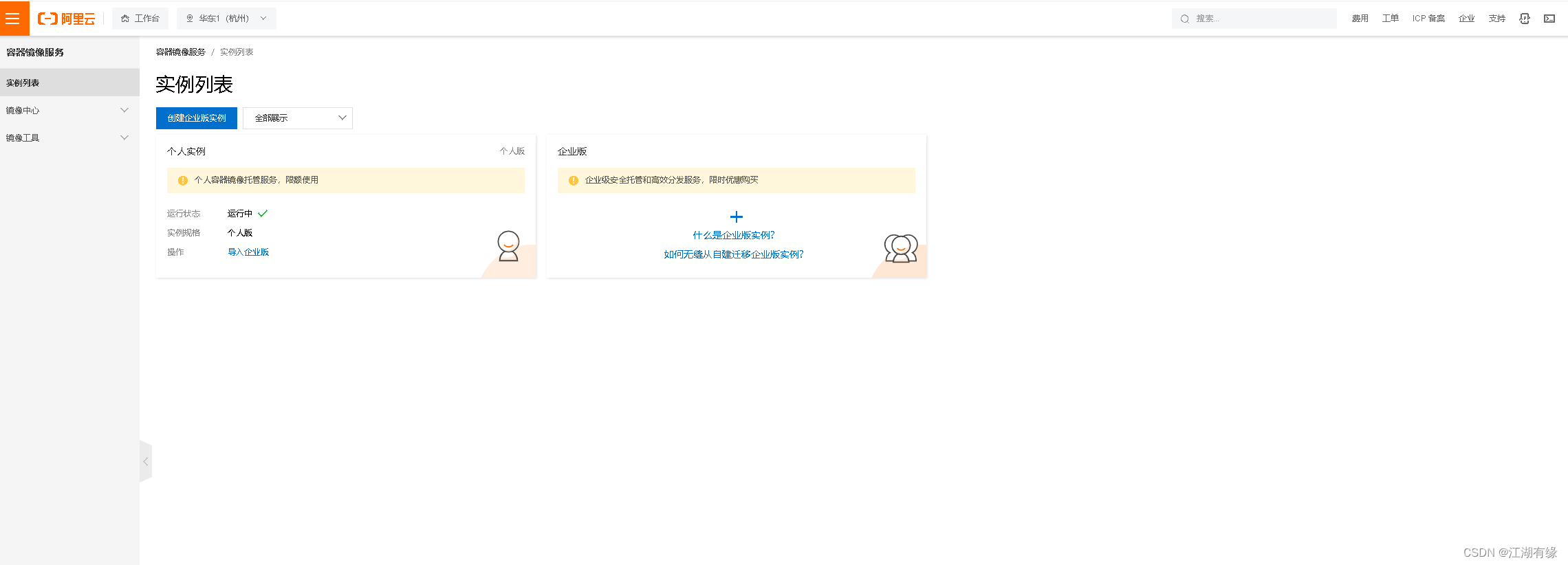Open the 如何无缝从自建迁移企业版实例? link
The height and width of the screenshot is (565, 1568).
[x=734, y=254]
